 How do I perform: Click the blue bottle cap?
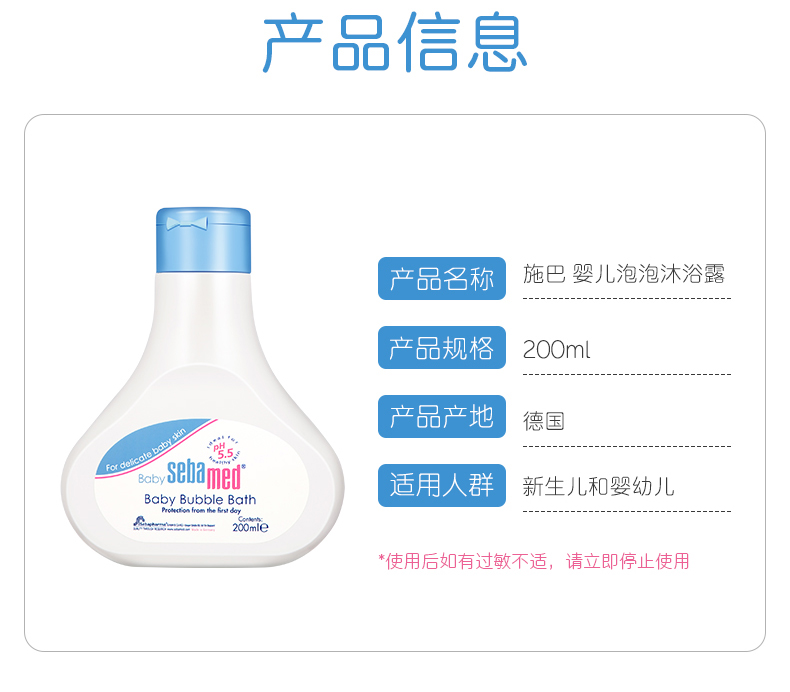(x=203, y=240)
